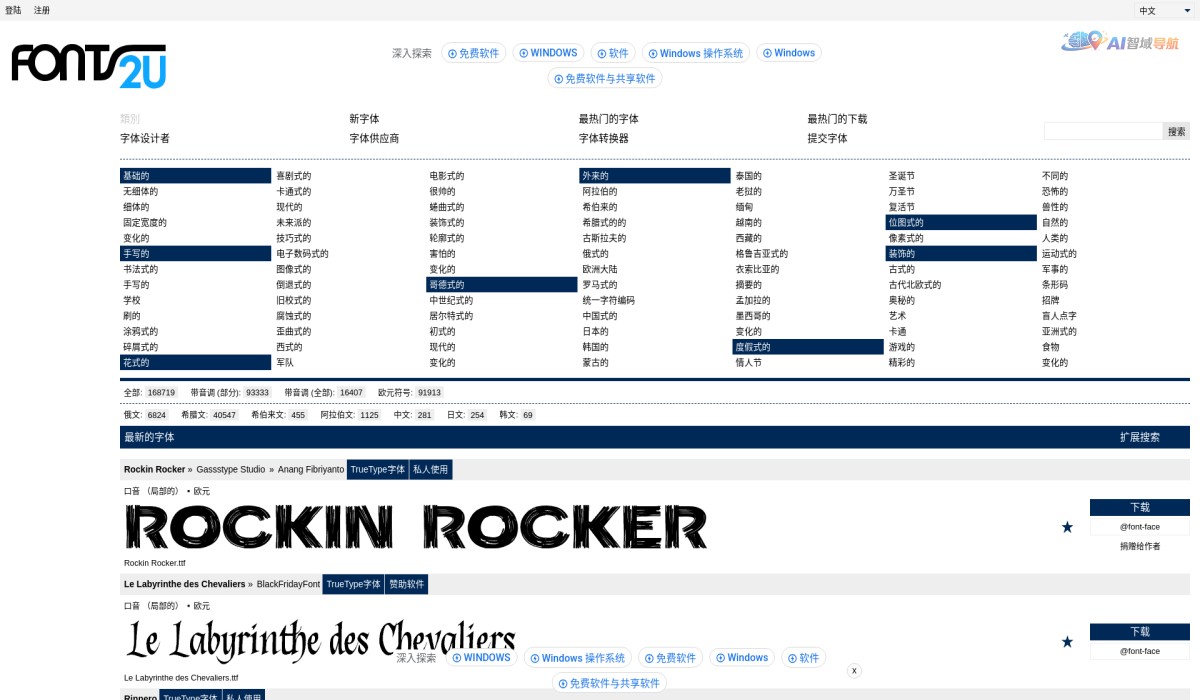Open the 免费软件 explore tag
The height and width of the screenshot is (700, 1200).
tap(472, 52)
